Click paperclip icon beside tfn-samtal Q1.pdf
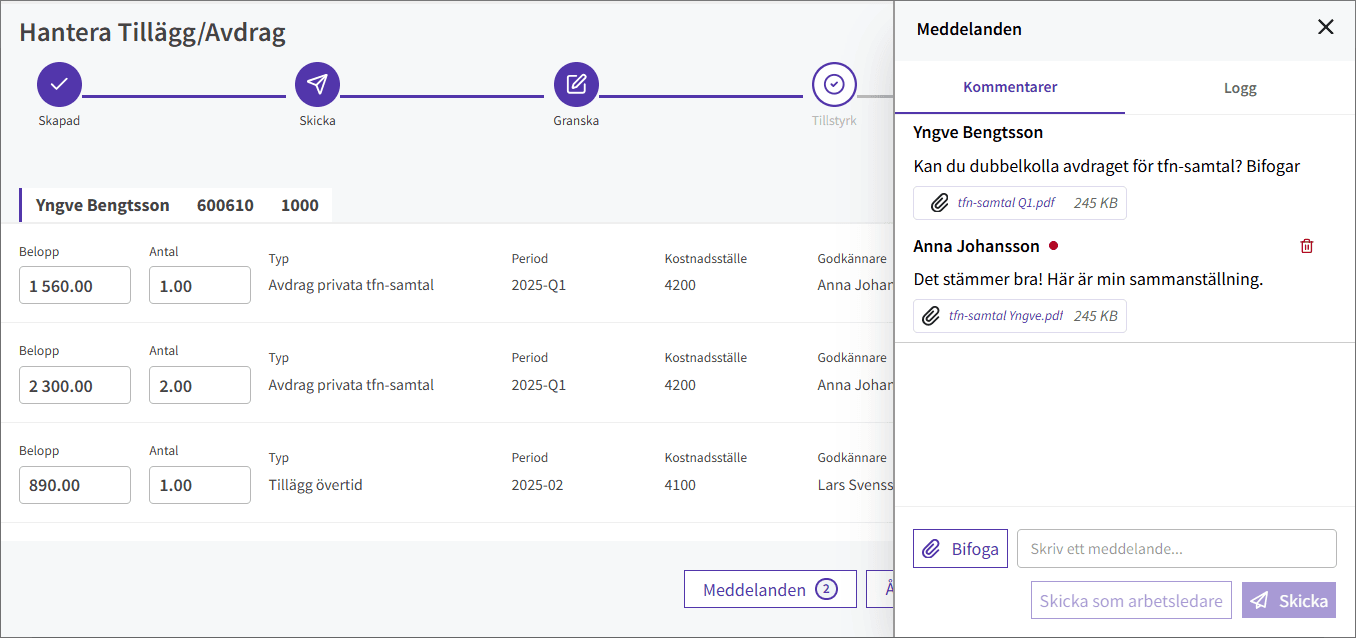The height and width of the screenshot is (638, 1356). point(939,203)
